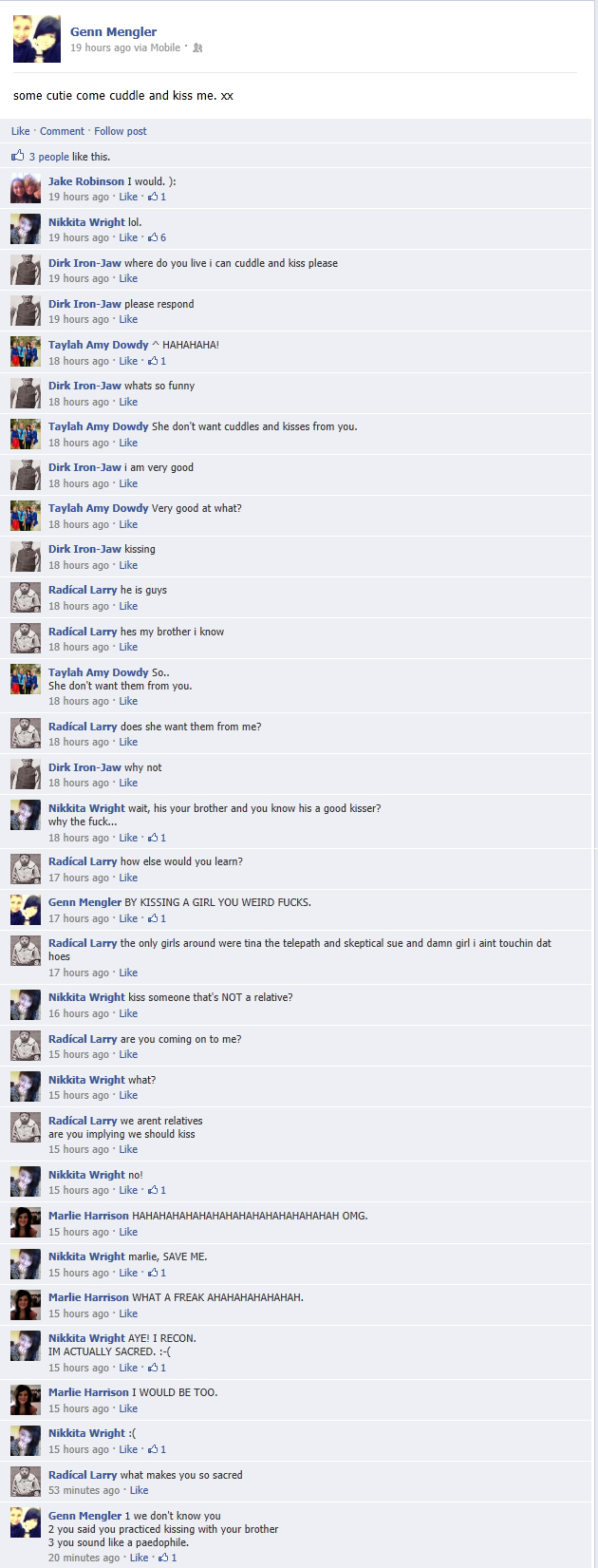The image size is (598, 1568).
Task: Click the thumbs-up count on Jake Robinson's comment
Action: 158,197
